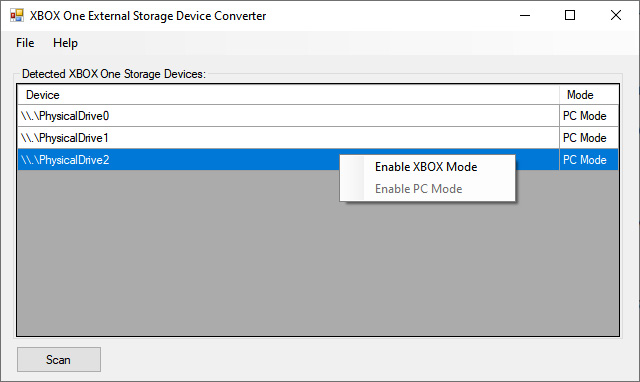This screenshot has width=640, height=382.
Task: Close the XBOX One converter window
Action: coord(616,16)
